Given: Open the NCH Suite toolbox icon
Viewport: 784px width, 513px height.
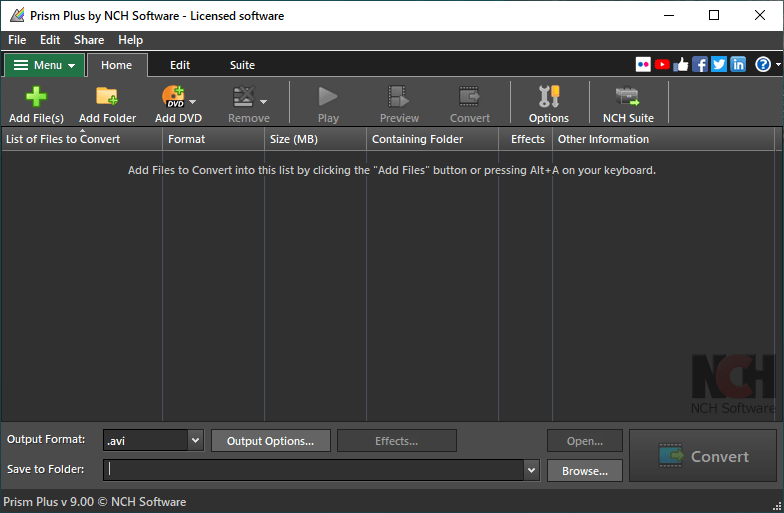Looking at the screenshot, I should (628, 96).
